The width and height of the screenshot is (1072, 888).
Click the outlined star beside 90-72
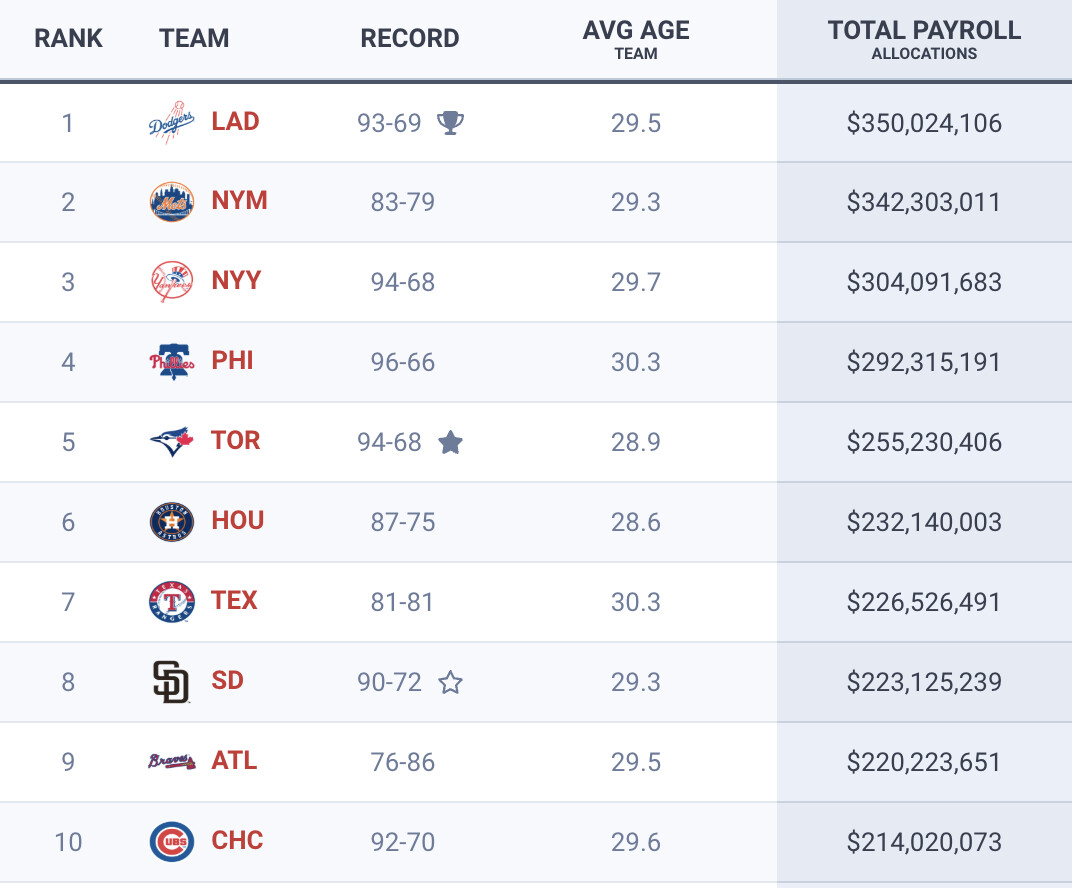(x=451, y=682)
